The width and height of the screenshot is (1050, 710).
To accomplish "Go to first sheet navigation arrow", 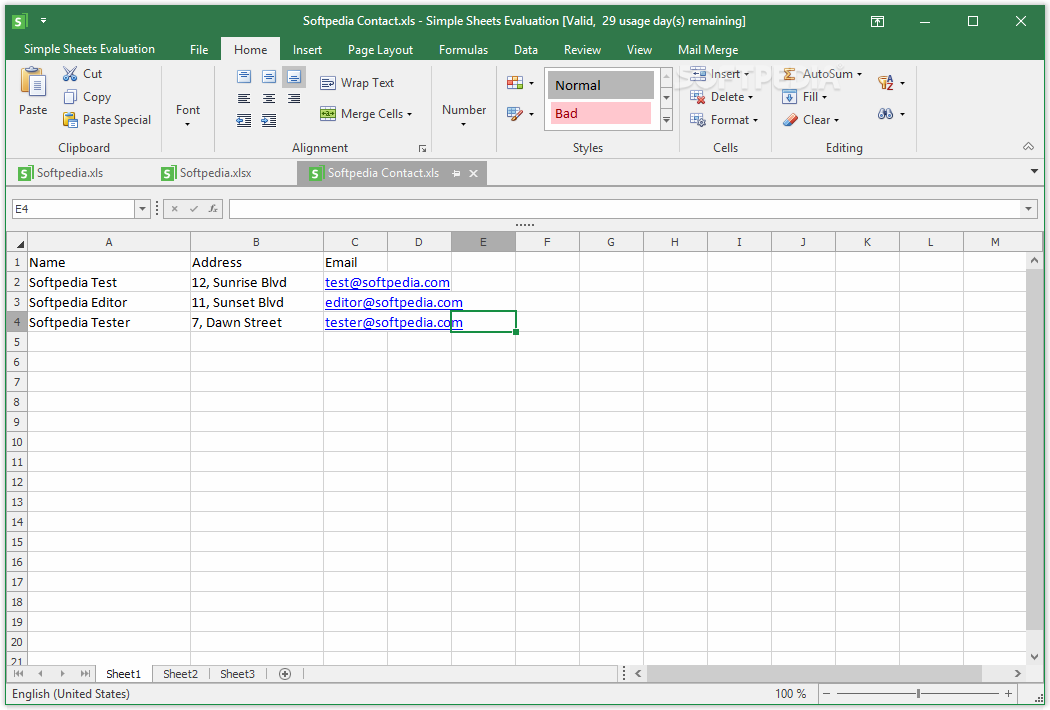I will pos(19,674).
